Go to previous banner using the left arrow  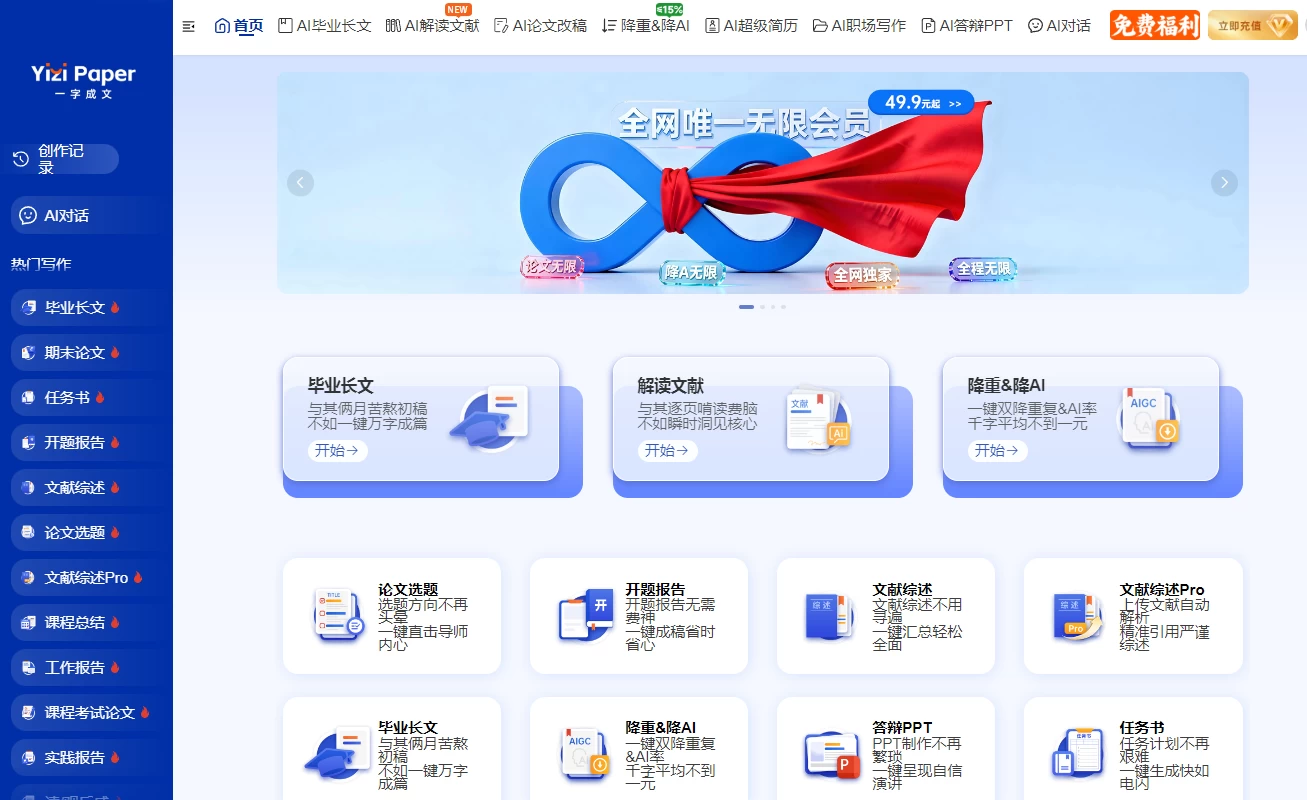tap(300, 182)
